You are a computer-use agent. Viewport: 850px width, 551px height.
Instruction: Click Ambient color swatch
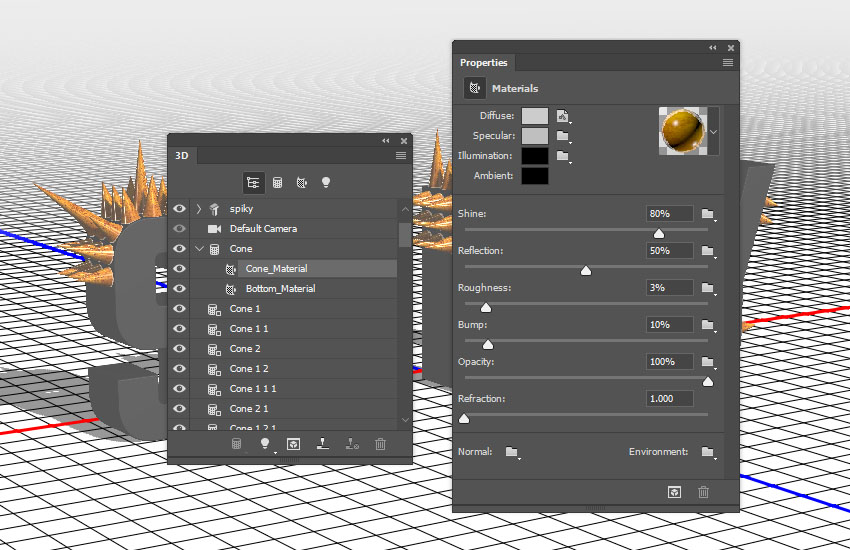535,176
